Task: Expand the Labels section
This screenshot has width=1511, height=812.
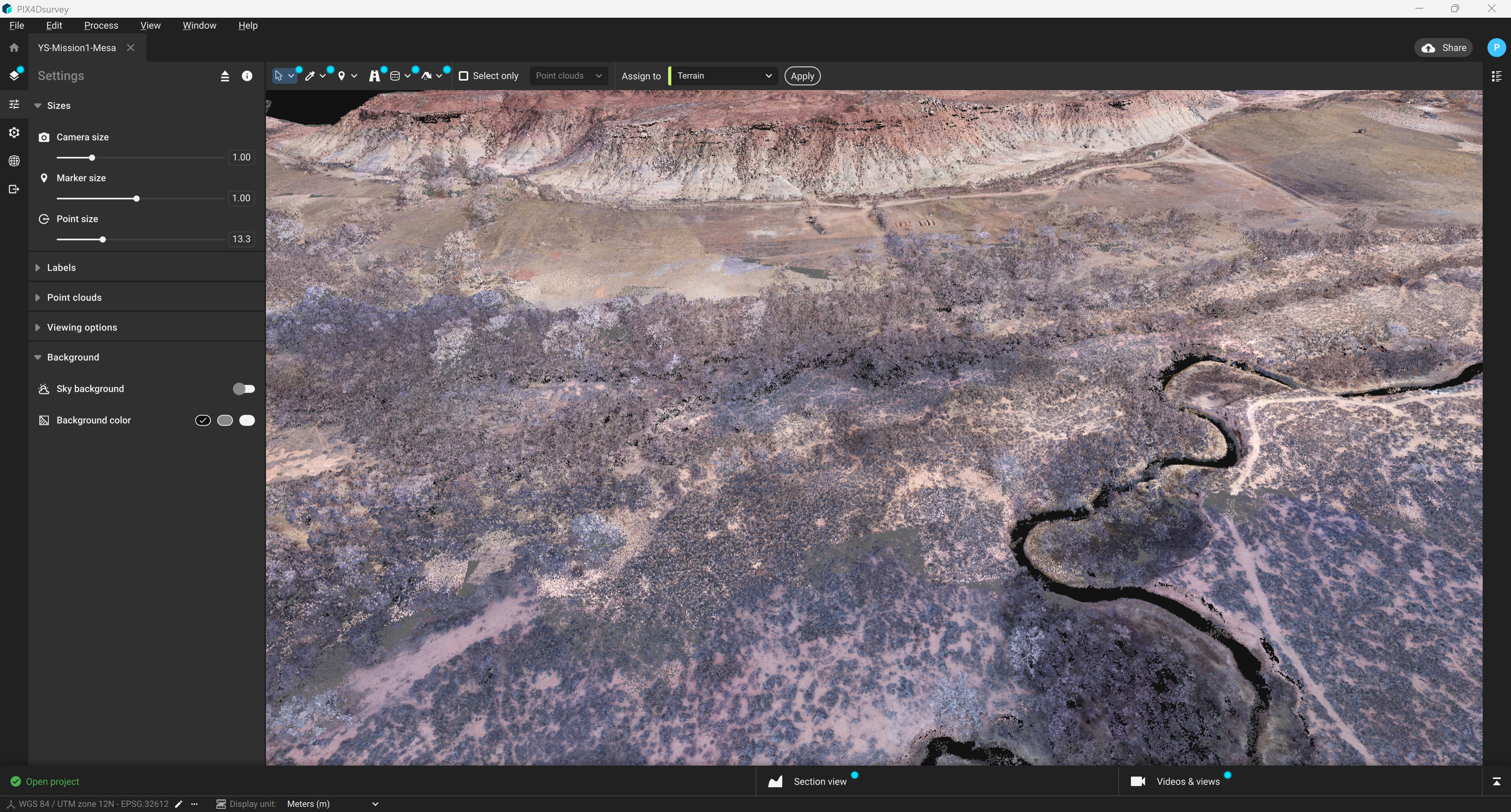Action: click(x=61, y=268)
